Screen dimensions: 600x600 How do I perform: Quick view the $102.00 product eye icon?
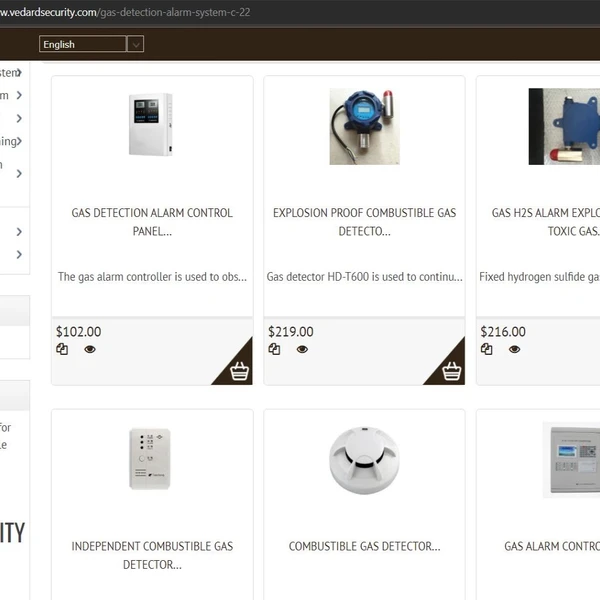pos(90,349)
